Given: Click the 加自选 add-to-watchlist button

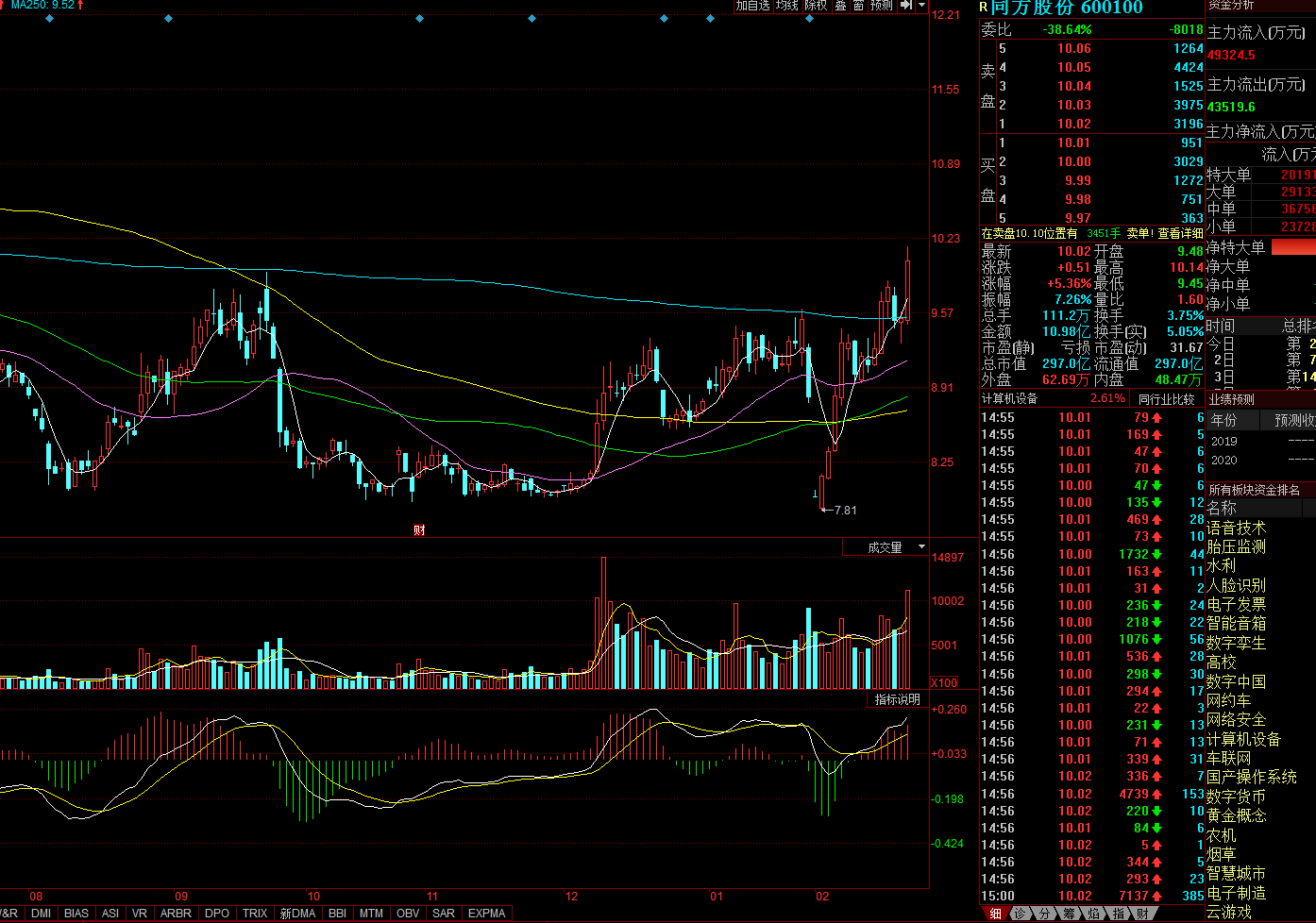Looking at the screenshot, I should tap(753, 6).
